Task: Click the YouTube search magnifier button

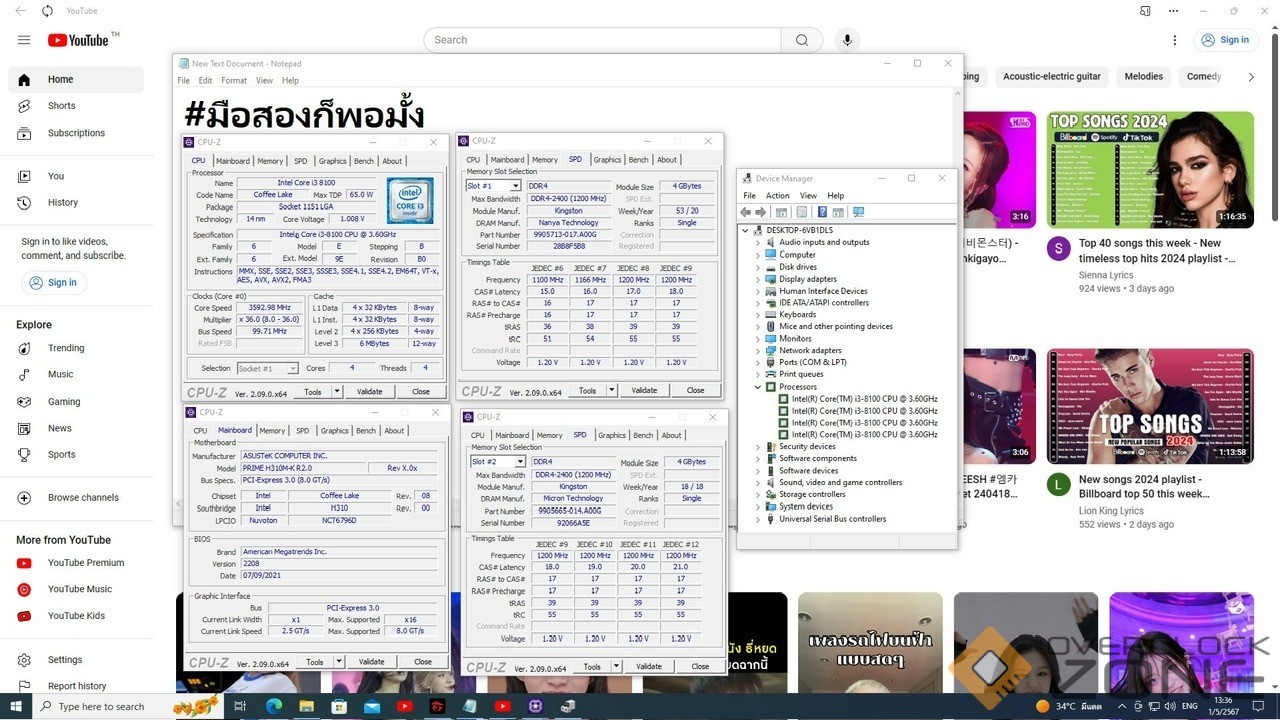Action: coord(802,40)
